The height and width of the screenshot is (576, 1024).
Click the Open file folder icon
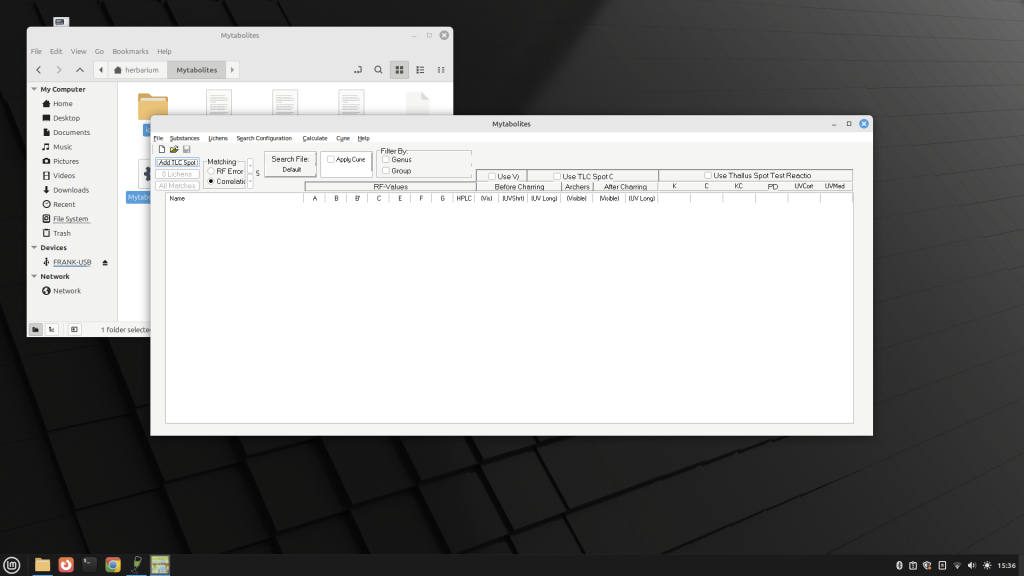click(174, 150)
